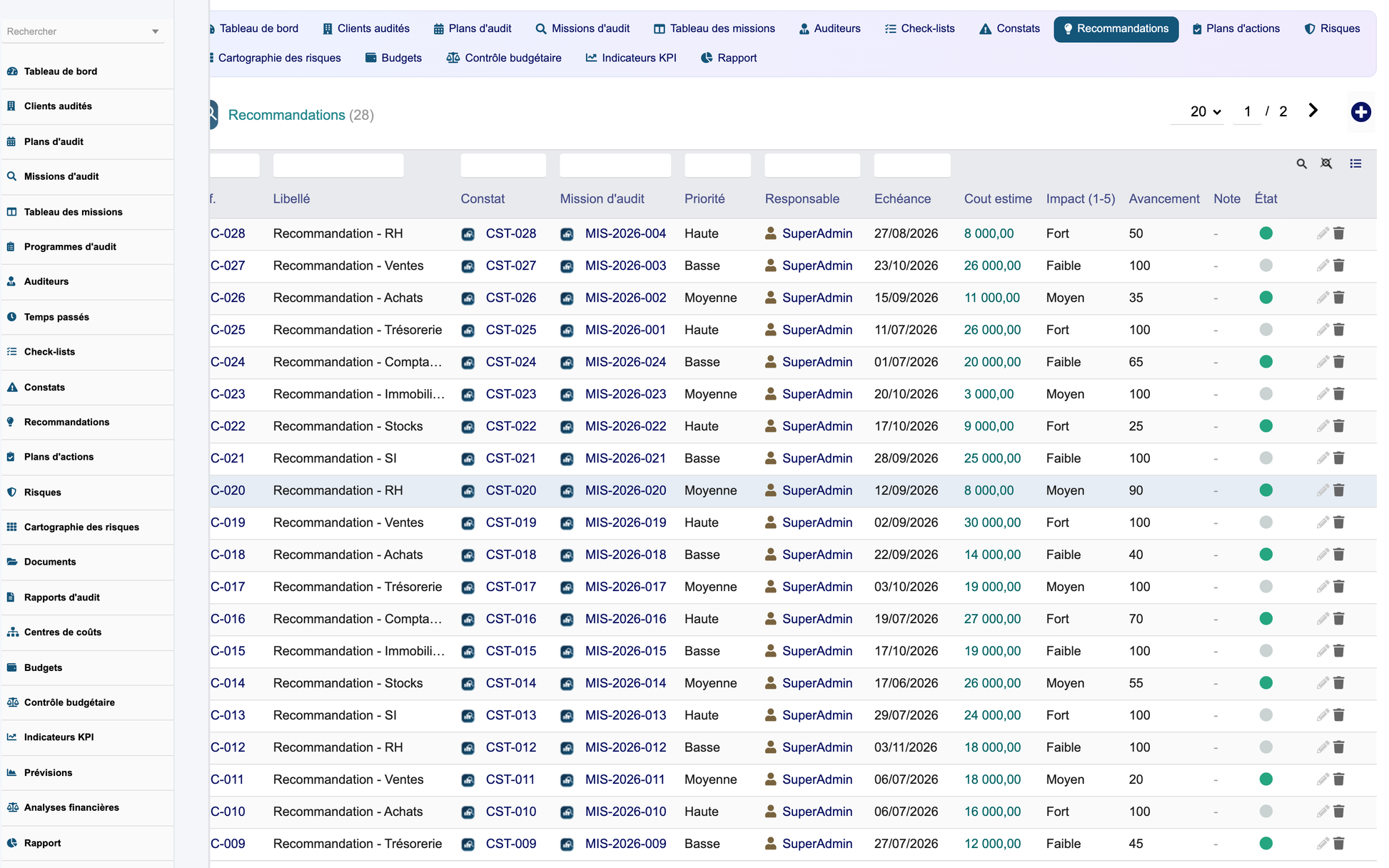Click the Centres de coûts hierarchy icon

click(x=12, y=632)
